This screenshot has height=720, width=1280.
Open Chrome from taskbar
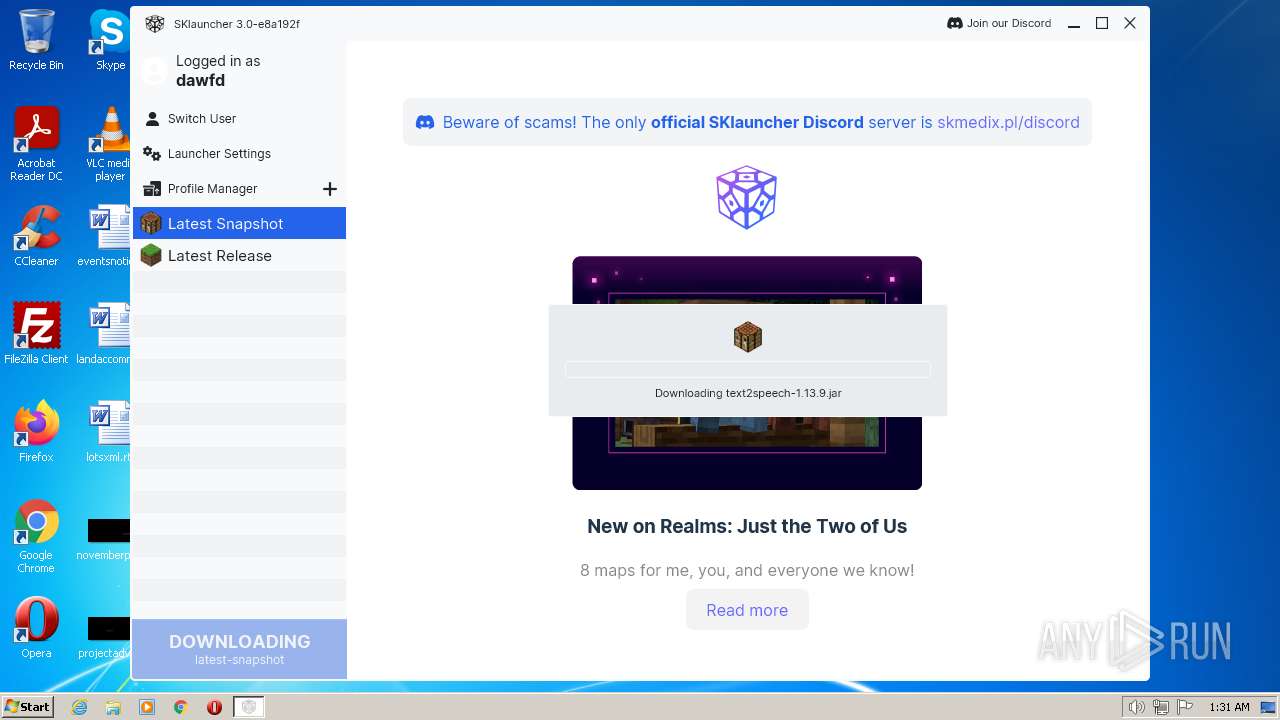coord(181,707)
